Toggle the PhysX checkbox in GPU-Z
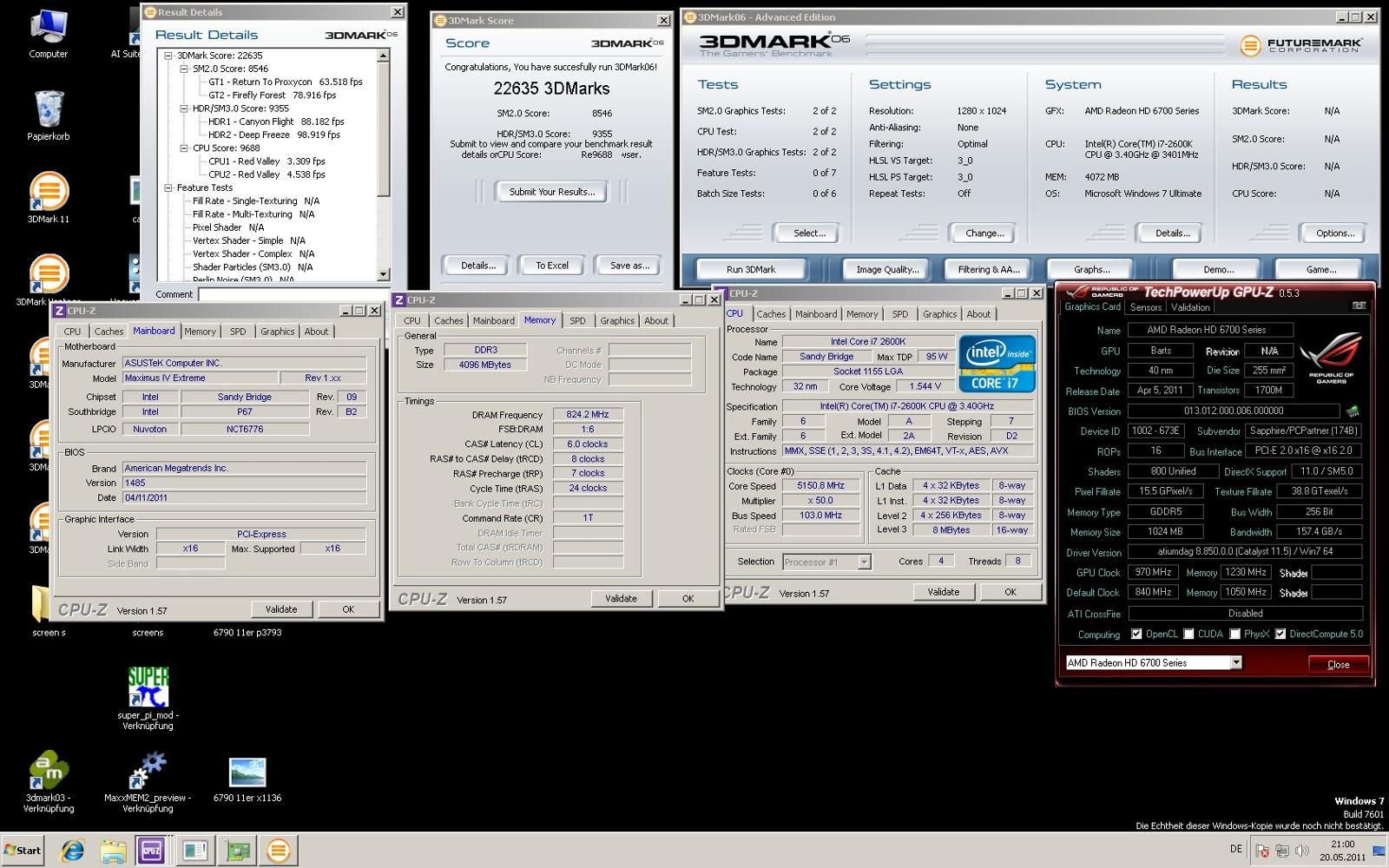Screen dimensions: 1389x868 pos(1234,635)
